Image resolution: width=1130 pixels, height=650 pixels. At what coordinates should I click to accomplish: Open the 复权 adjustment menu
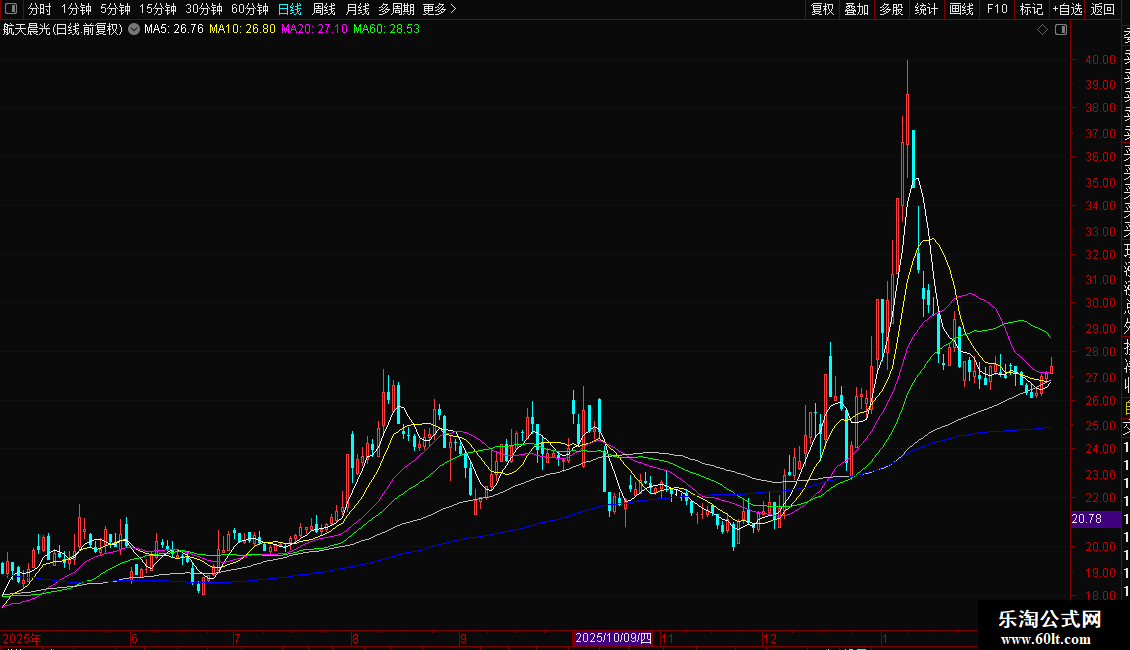822,9
